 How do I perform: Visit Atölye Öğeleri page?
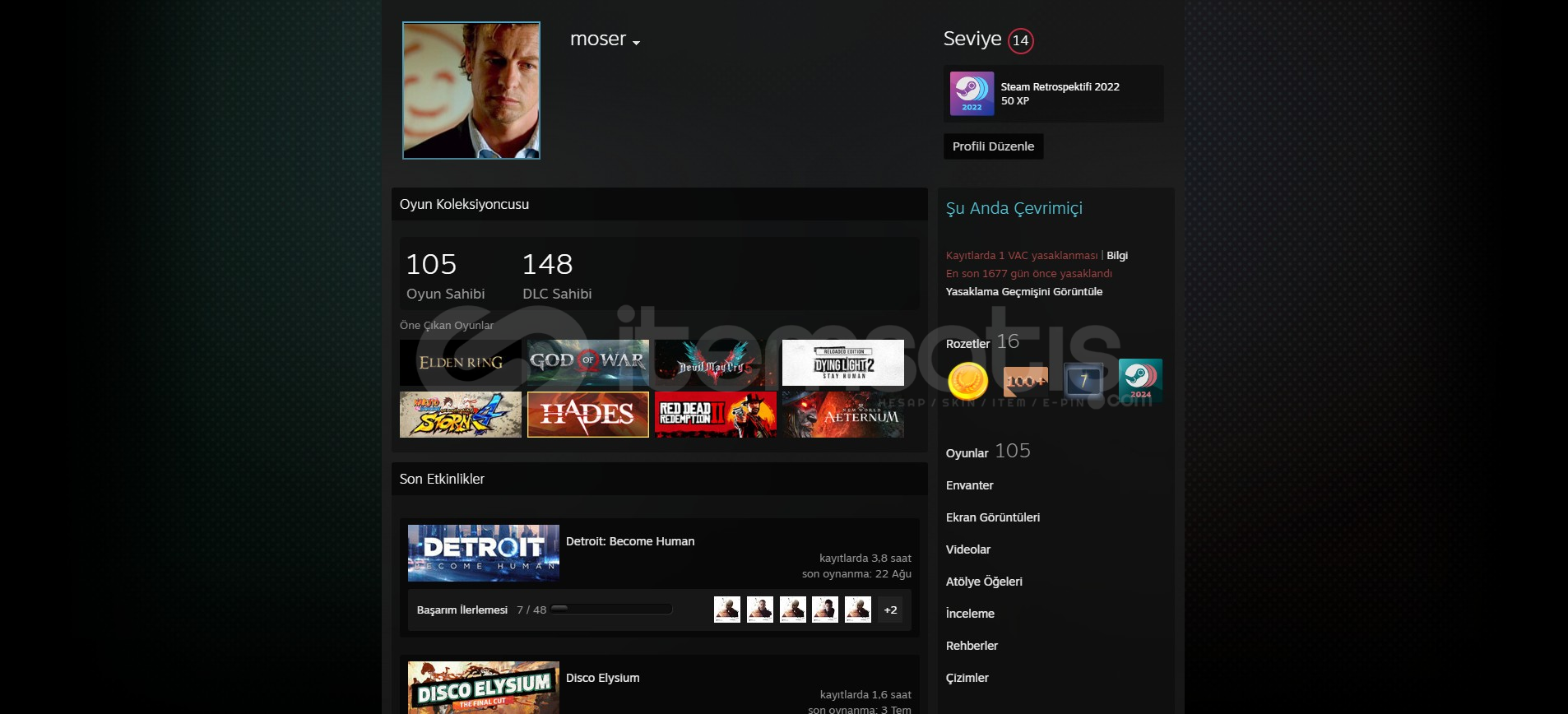click(x=984, y=582)
